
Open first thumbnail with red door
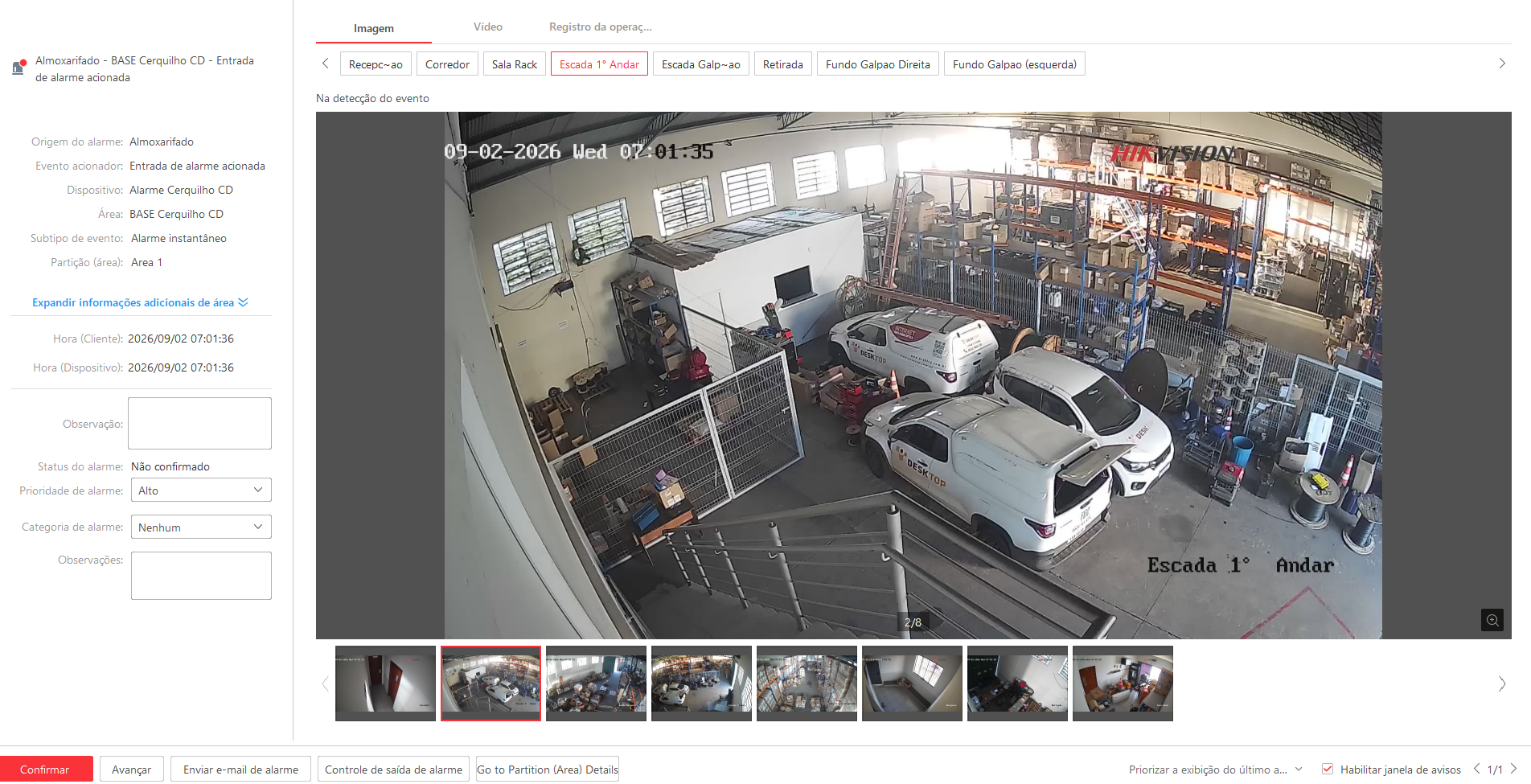point(385,683)
